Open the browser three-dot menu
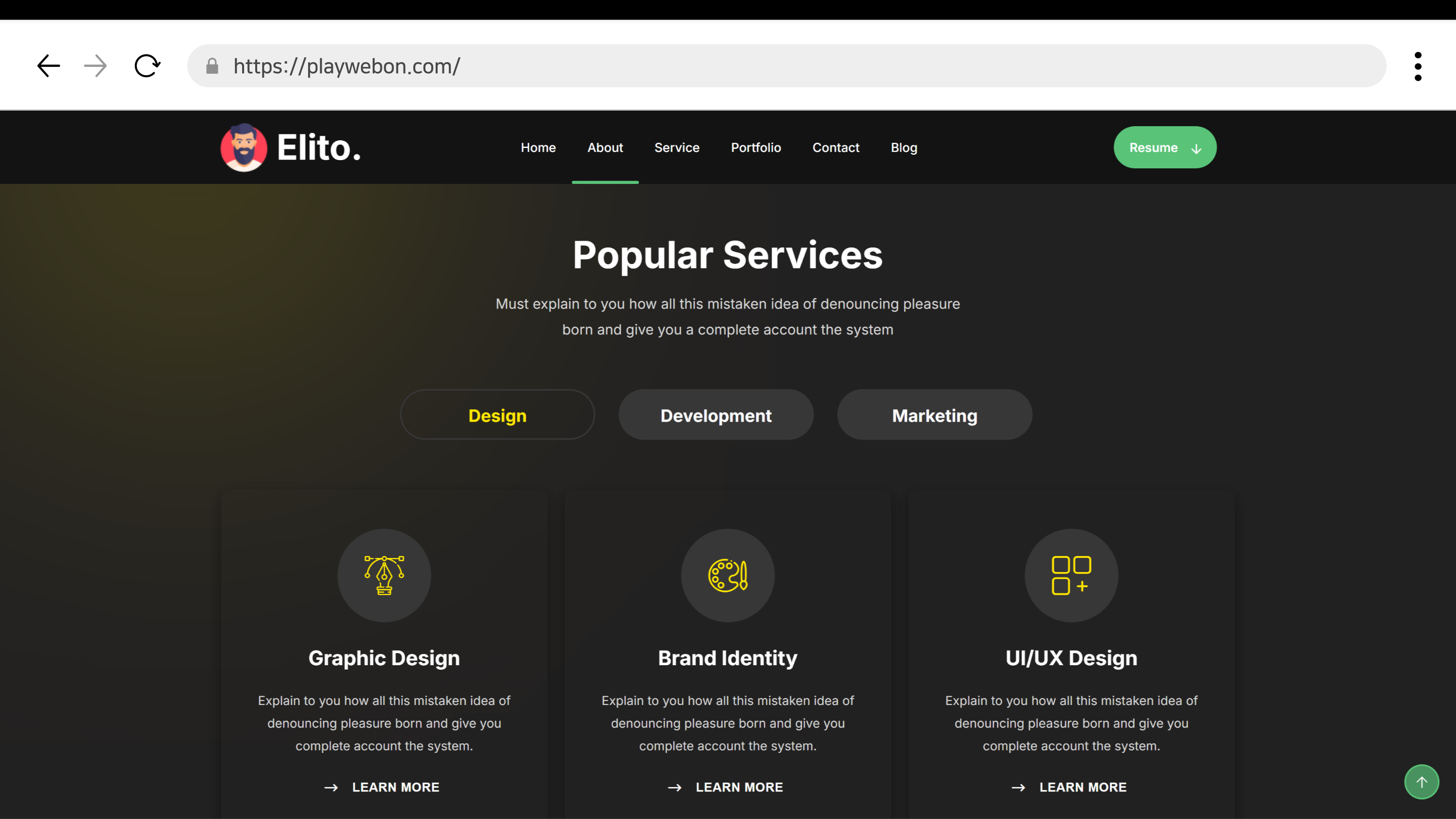 [1418, 66]
